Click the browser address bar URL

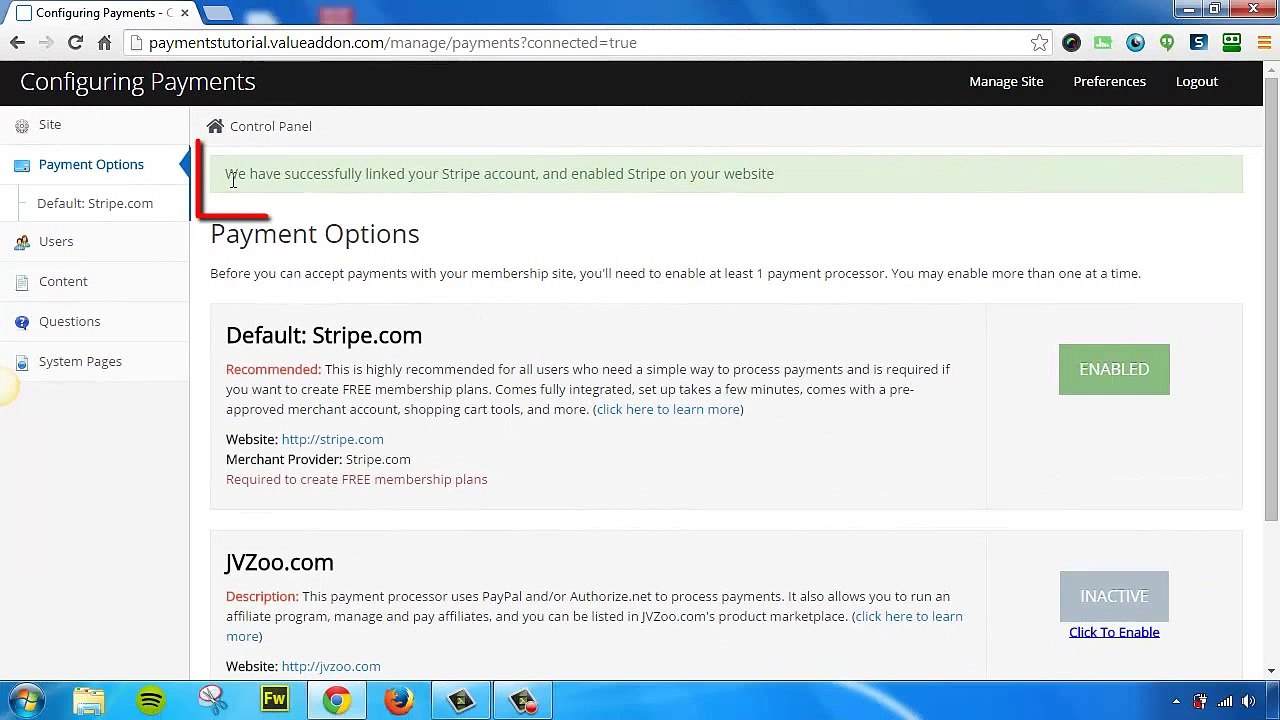click(392, 43)
